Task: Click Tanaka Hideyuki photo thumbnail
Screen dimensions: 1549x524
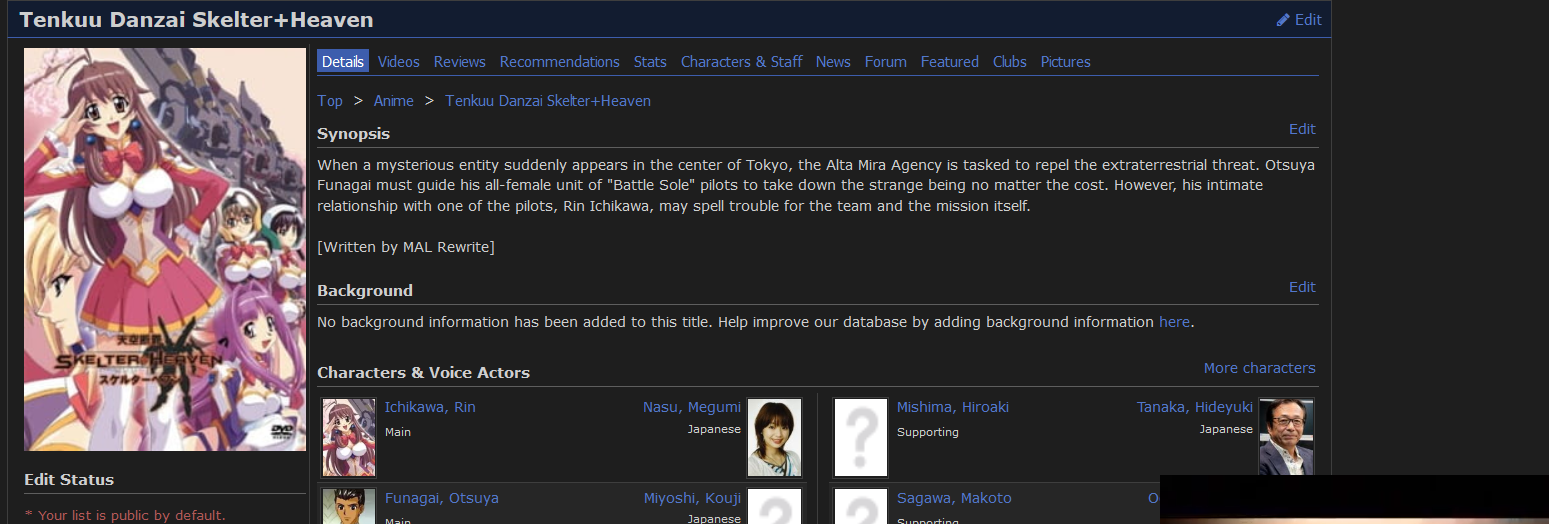Action: click(1286, 436)
